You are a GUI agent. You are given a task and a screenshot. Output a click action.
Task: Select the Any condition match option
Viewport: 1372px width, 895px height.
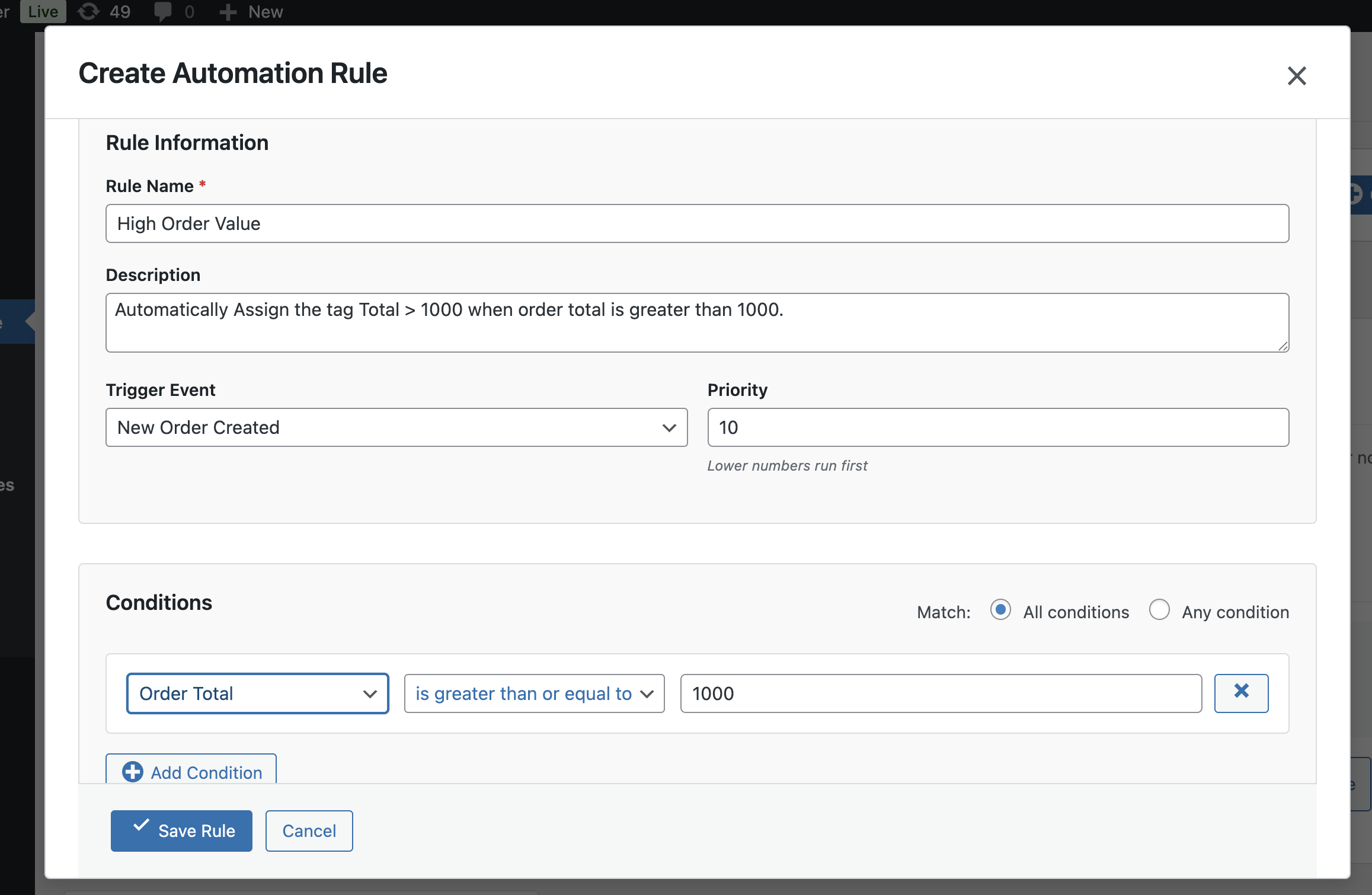tap(1159, 610)
